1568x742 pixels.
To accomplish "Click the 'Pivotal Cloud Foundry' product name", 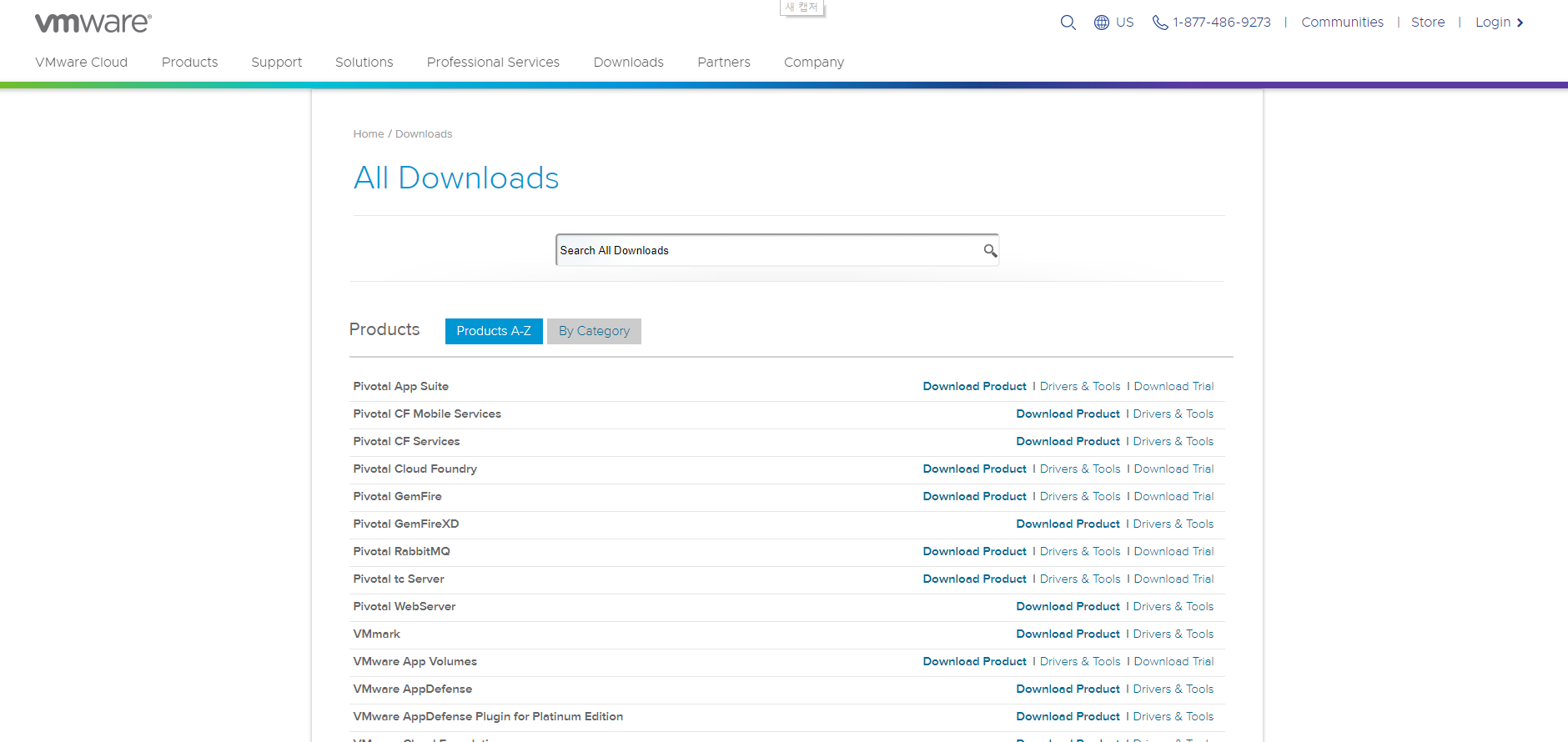I will (415, 469).
